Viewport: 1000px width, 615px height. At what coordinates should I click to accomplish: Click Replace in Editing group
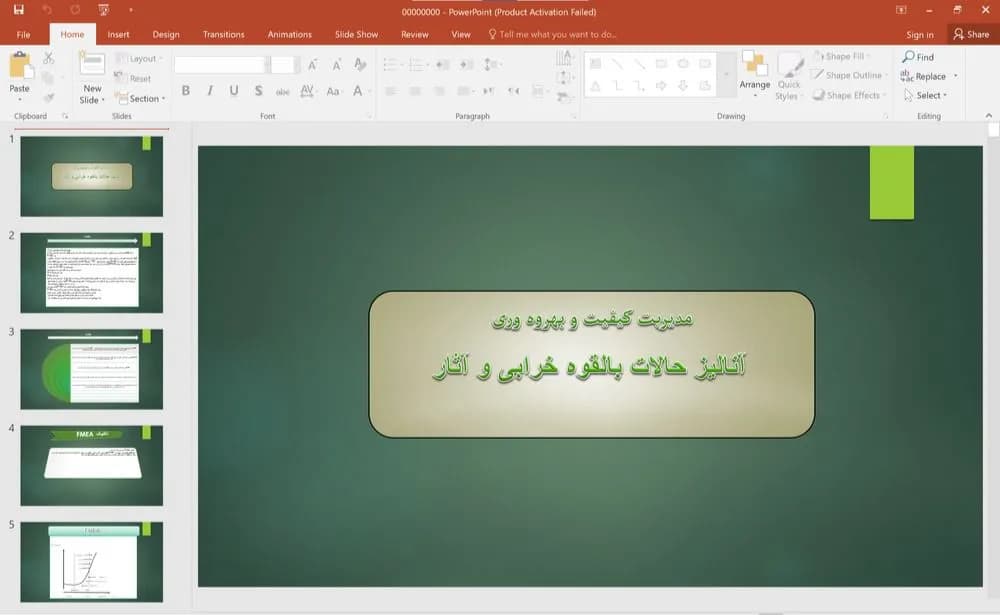click(923, 76)
